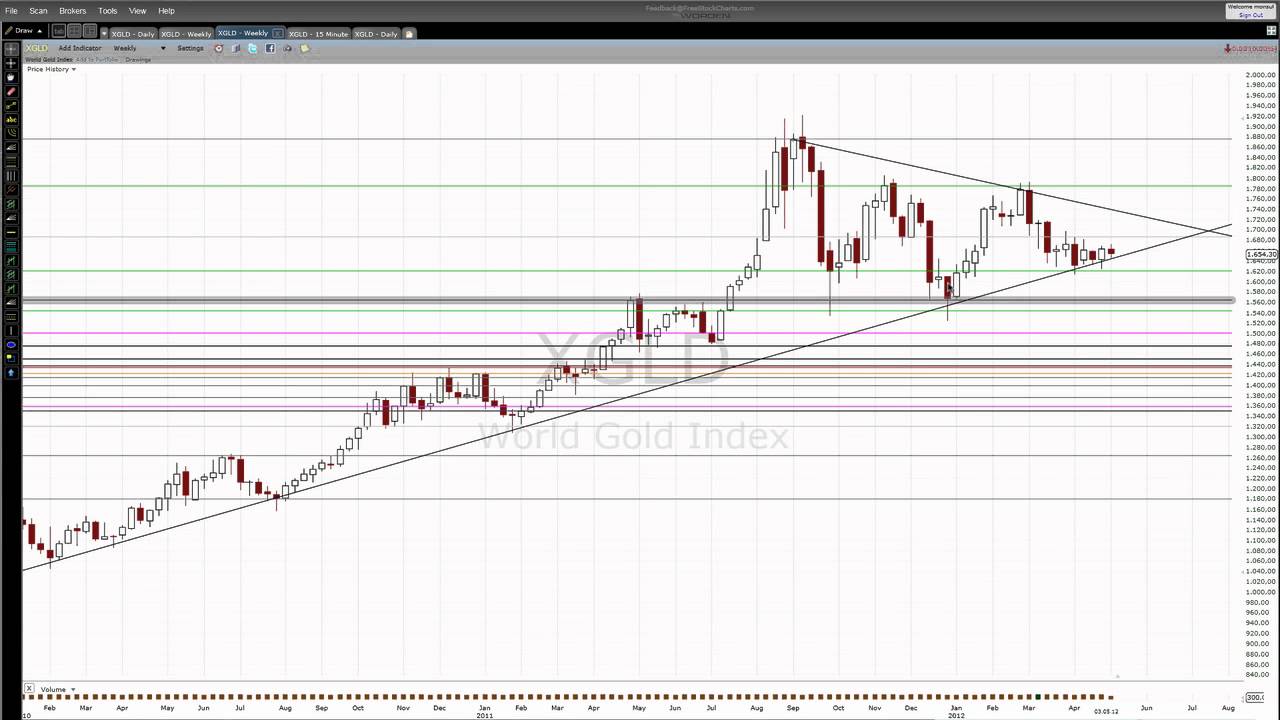Open the Brokers menu
The image size is (1280, 720).
tap(73, 11)
